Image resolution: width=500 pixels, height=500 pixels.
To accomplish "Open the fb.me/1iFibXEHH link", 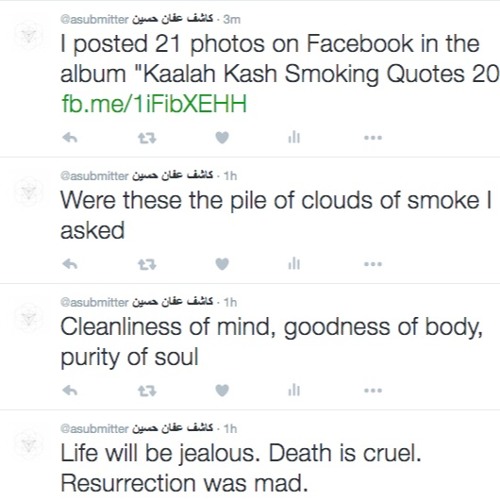I will point(154,103).
